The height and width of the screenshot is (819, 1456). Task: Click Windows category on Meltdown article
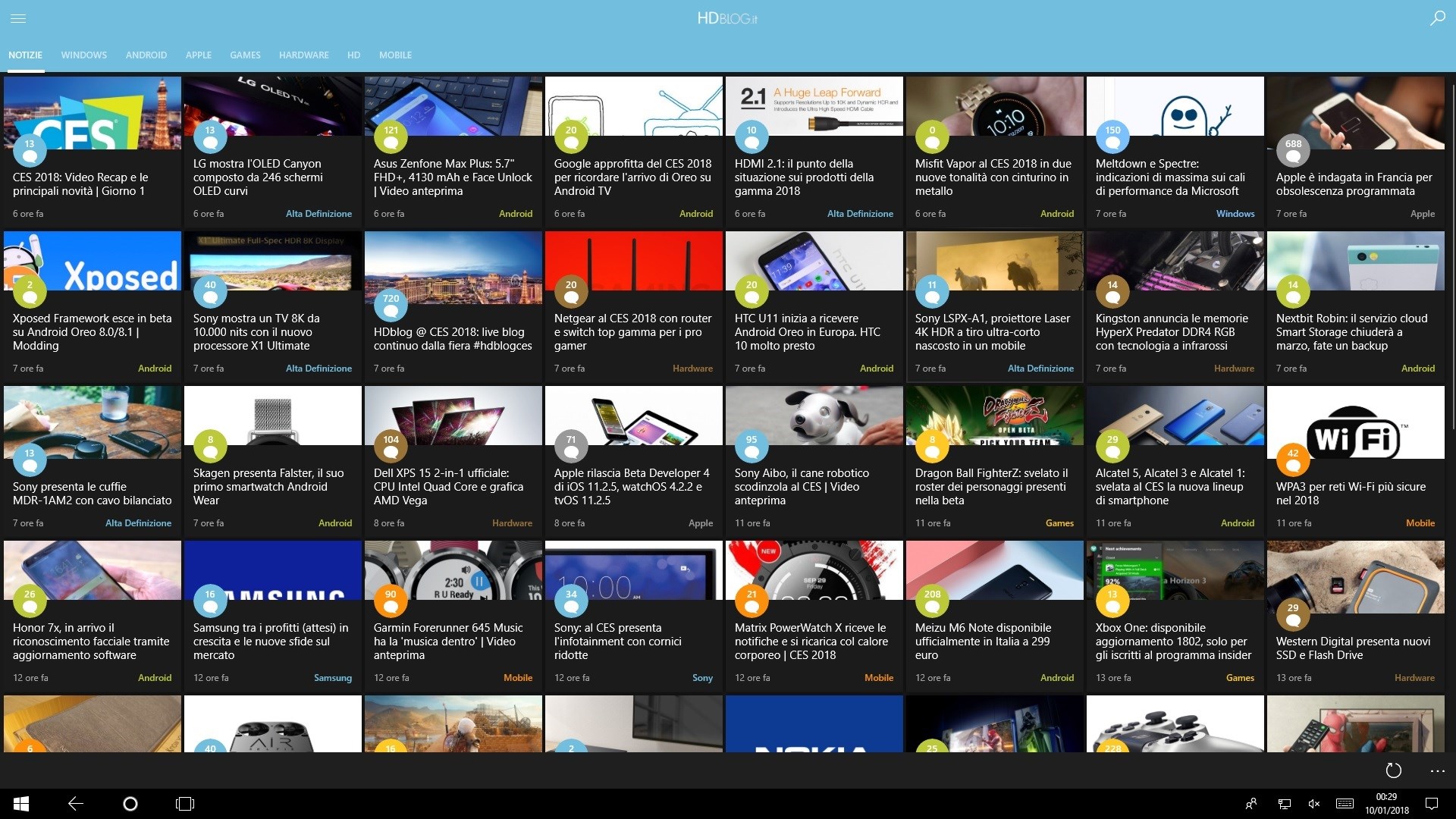pos(1235,214)
